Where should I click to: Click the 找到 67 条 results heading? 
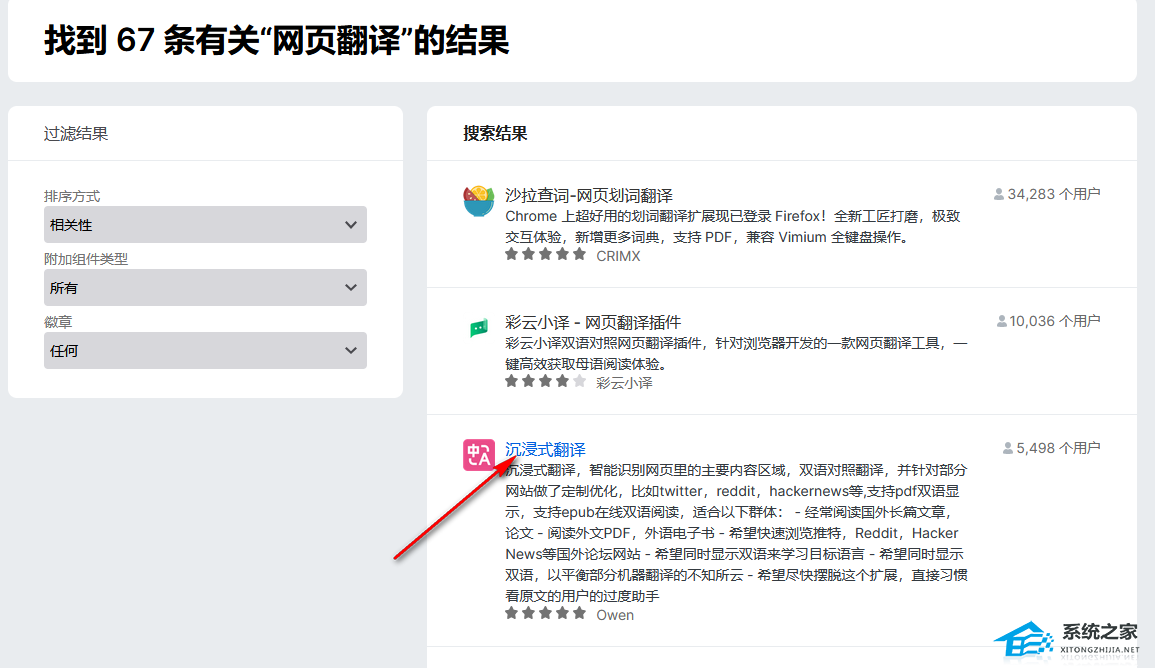pyautogui.click(x=276, y=41)
